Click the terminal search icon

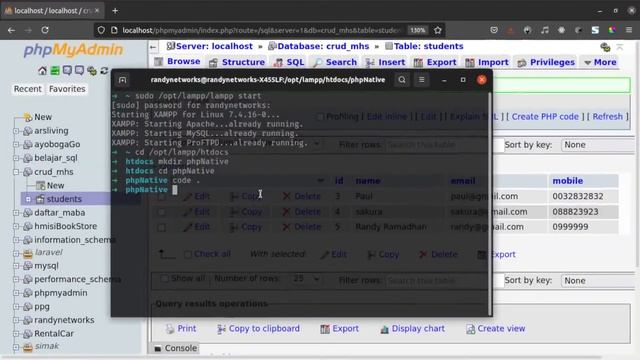[x=402, y=80]
